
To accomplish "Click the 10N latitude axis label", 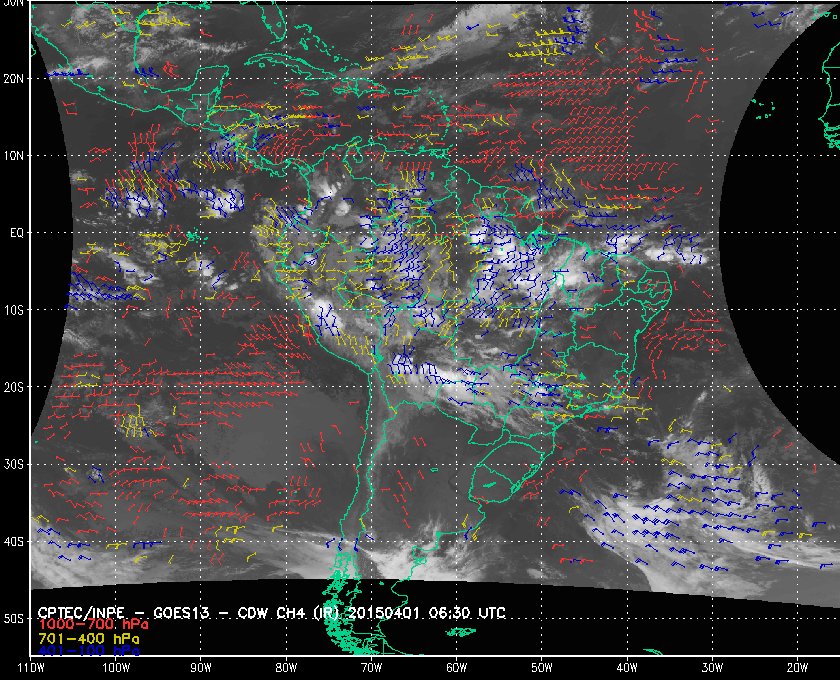I will (x=13, y=156).
